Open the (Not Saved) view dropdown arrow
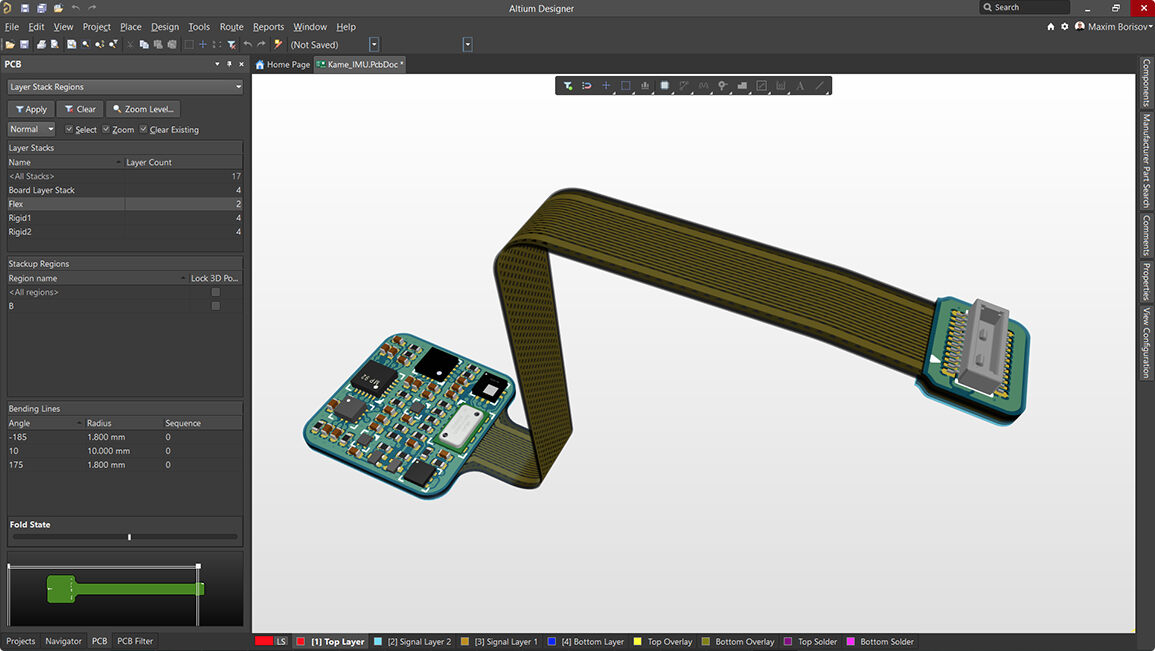This screenshot has height=651, width=1155. (374, 45)
